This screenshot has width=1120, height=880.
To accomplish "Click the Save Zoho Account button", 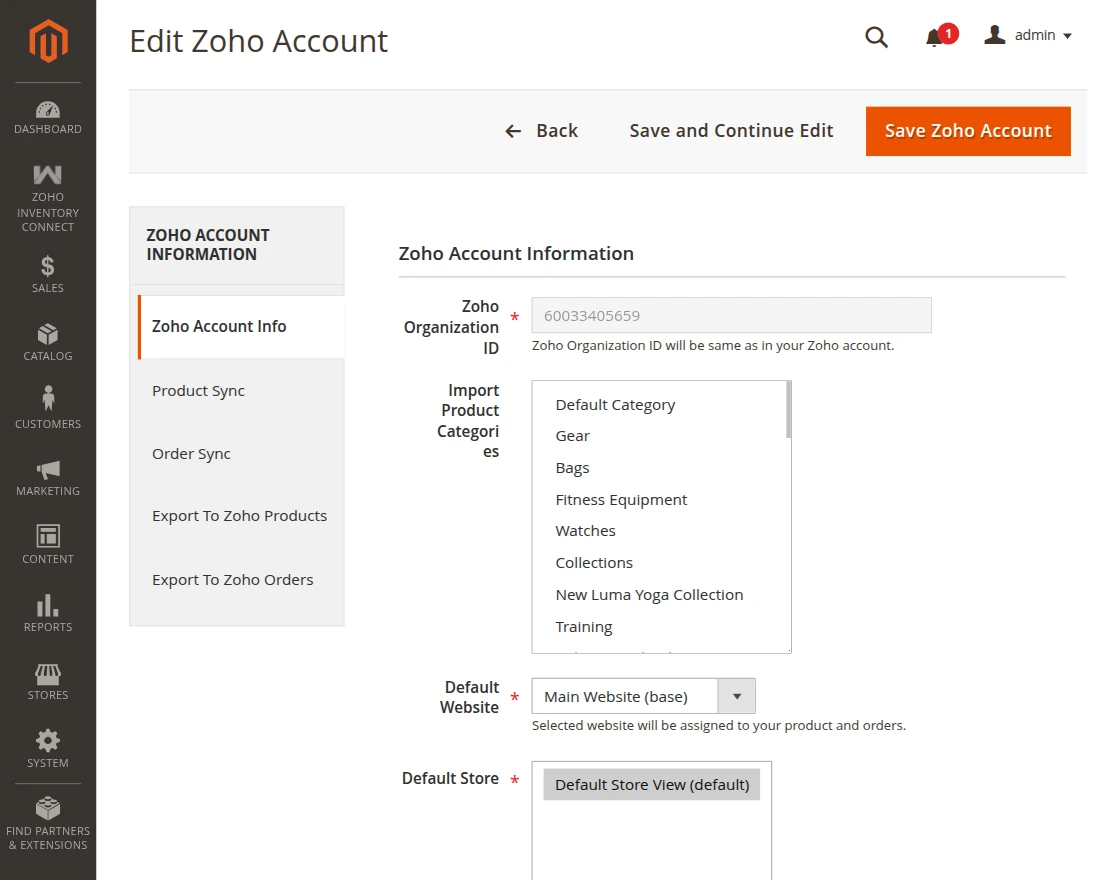I will click(x=967, y=130).
